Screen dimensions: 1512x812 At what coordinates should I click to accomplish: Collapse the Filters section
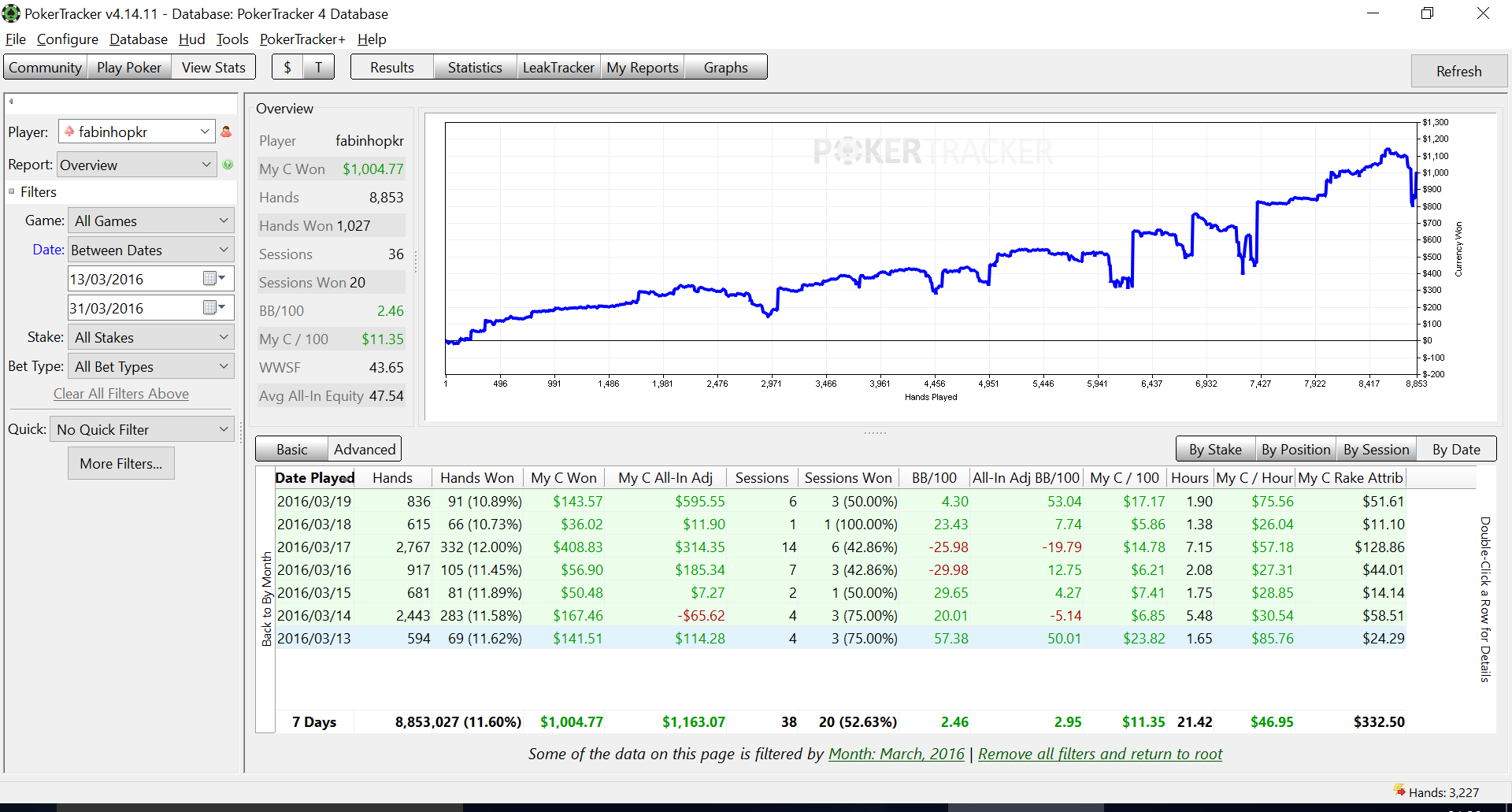[12, 191]
